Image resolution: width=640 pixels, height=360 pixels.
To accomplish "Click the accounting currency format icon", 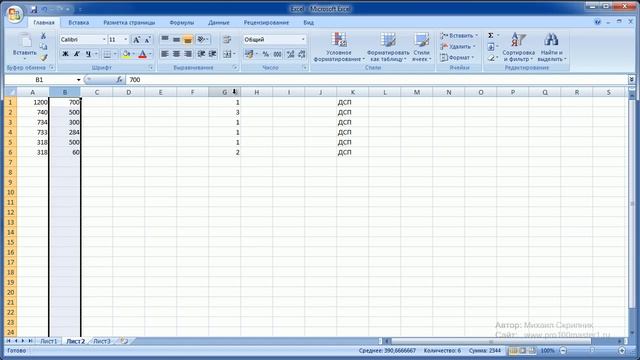I will [x=249, y=54].
